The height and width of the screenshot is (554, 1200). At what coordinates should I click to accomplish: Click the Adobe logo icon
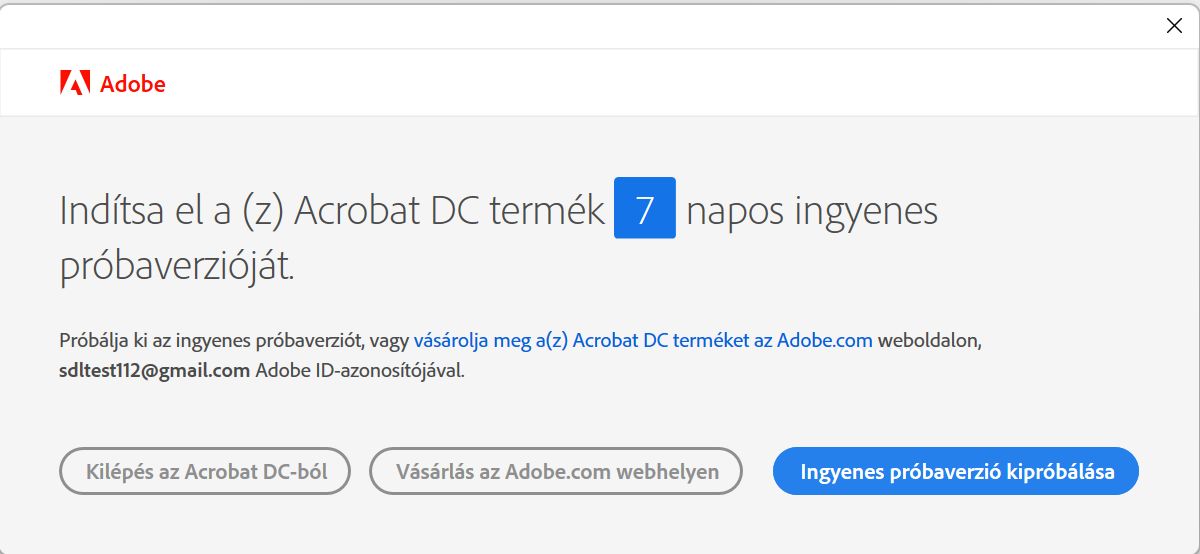click(x=75, y=83)
